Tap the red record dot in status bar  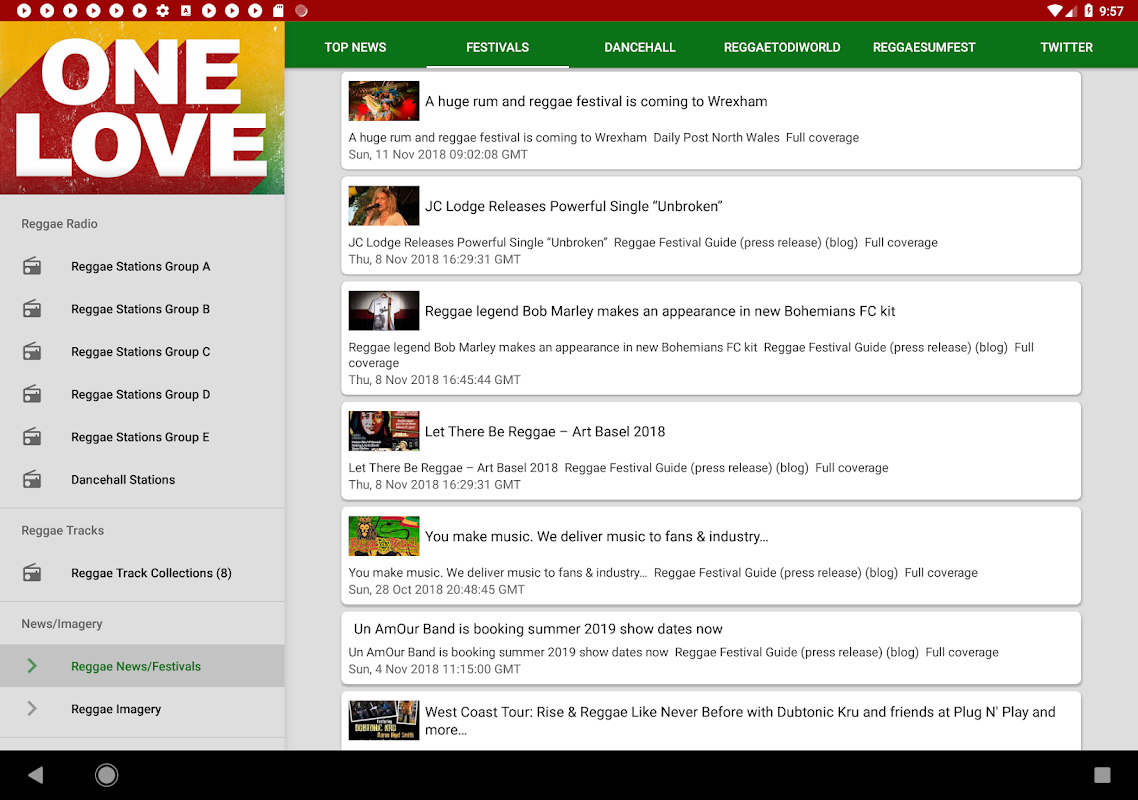point(301,10)
